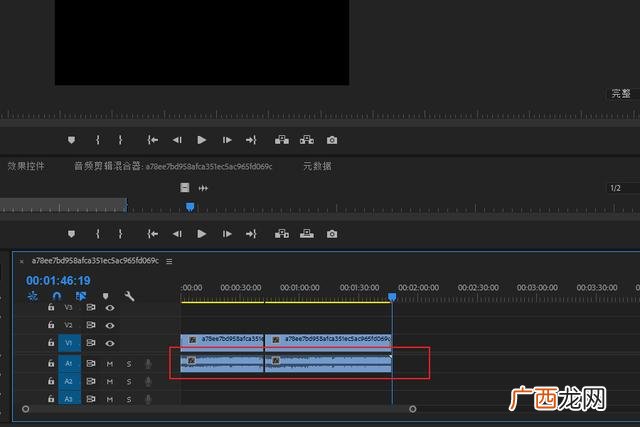Mark In in the 1/2 monitor transport row
This screenshot has height=427, width=640.
pos(98,234)
